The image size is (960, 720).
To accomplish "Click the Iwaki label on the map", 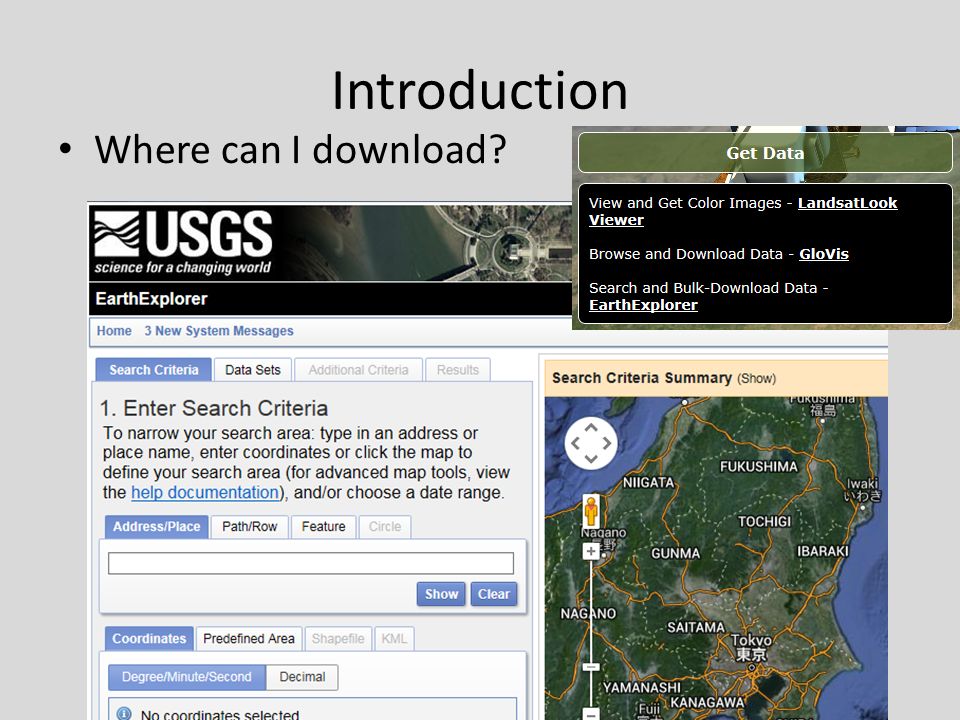I will (x=863, y=490).
